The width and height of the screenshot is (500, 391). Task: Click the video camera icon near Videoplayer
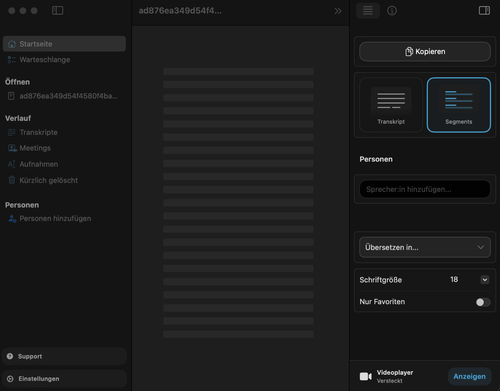(365, 376)
